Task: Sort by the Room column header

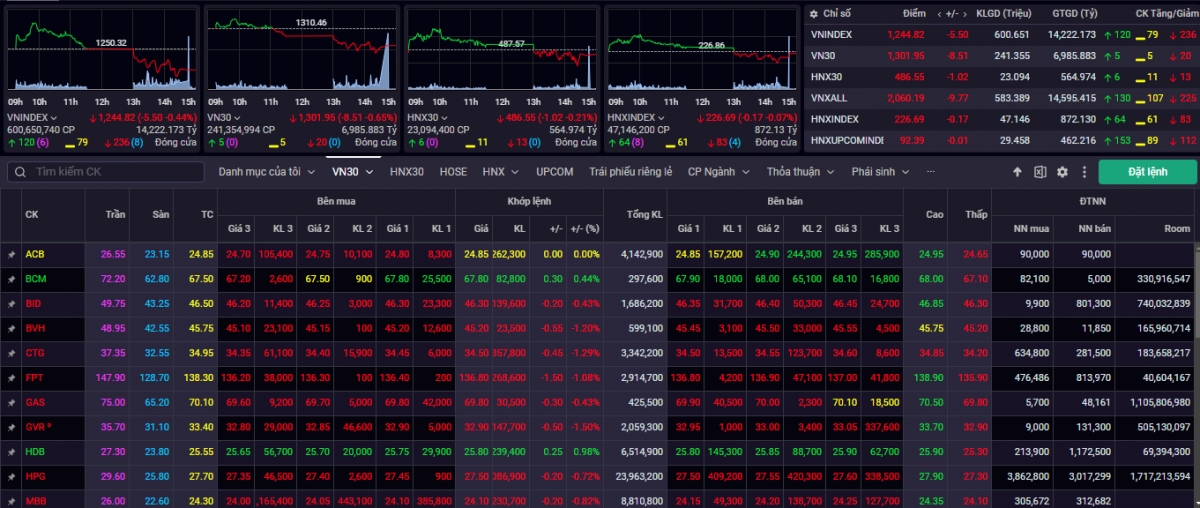Action: [1177, 229]
